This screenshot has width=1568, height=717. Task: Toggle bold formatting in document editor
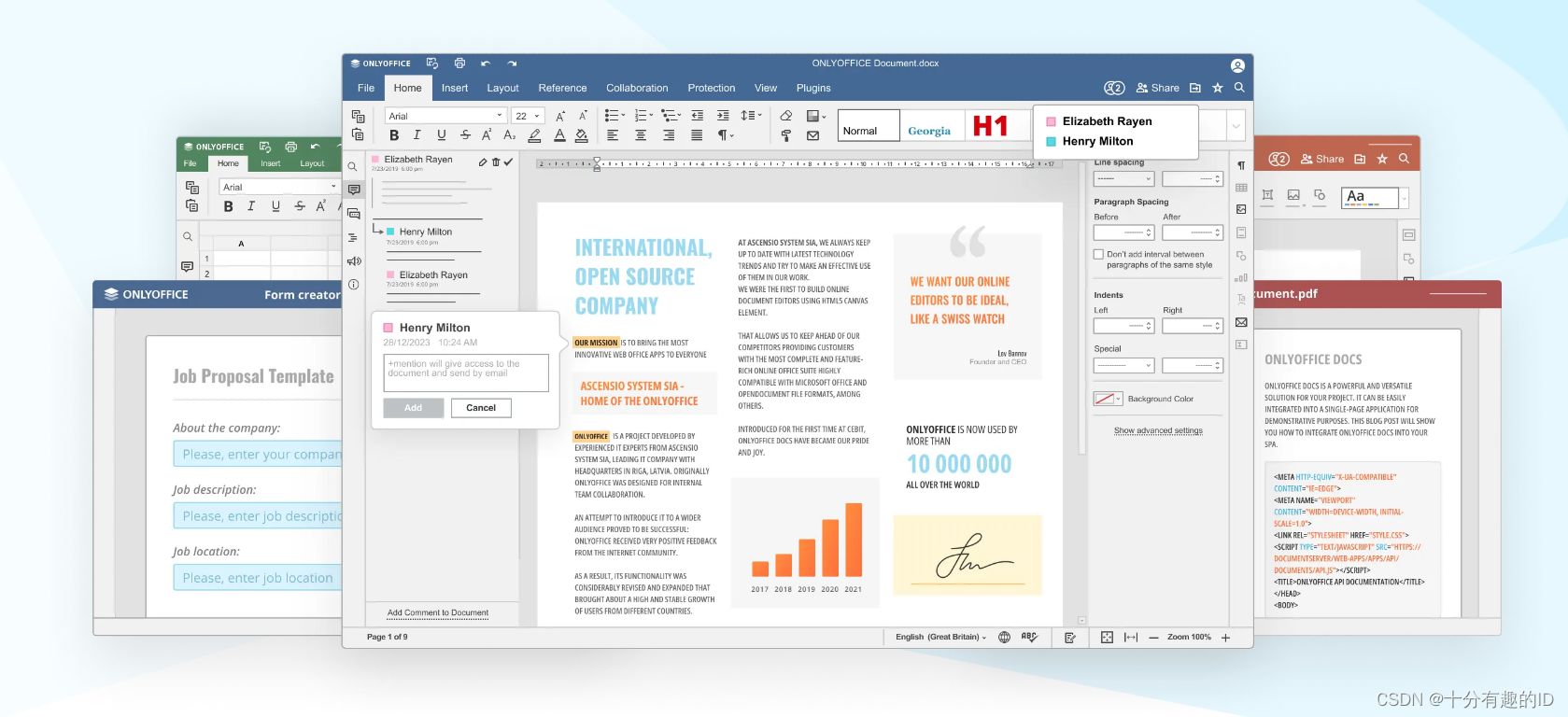(x=394, y=135)
